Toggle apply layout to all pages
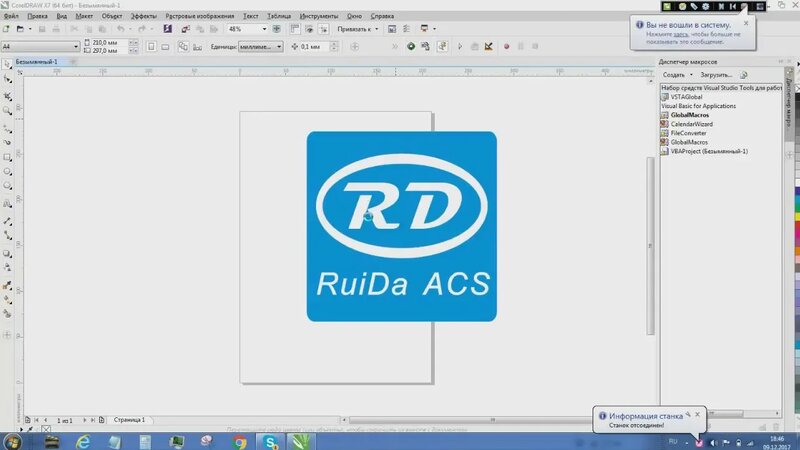The height and width of the screenshot is (450, 800). tap(183, 46)
